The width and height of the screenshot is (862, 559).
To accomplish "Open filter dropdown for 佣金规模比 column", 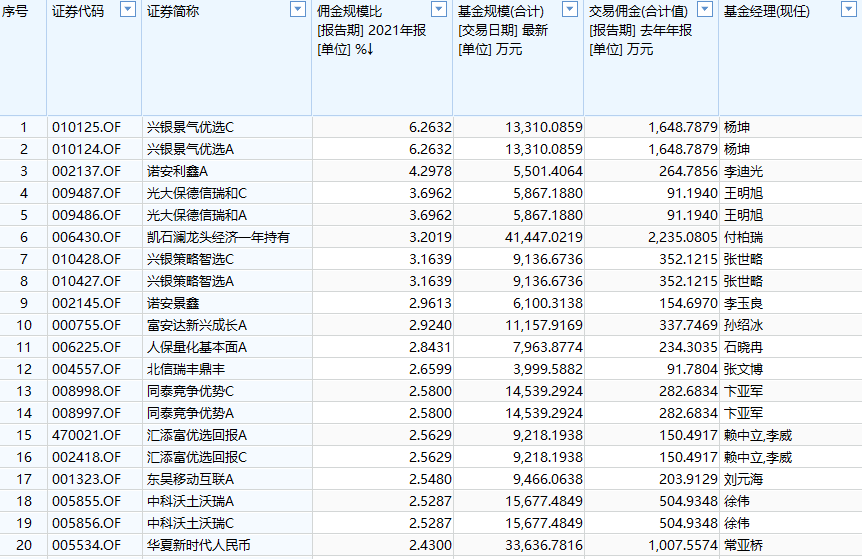I will [439, 9].
